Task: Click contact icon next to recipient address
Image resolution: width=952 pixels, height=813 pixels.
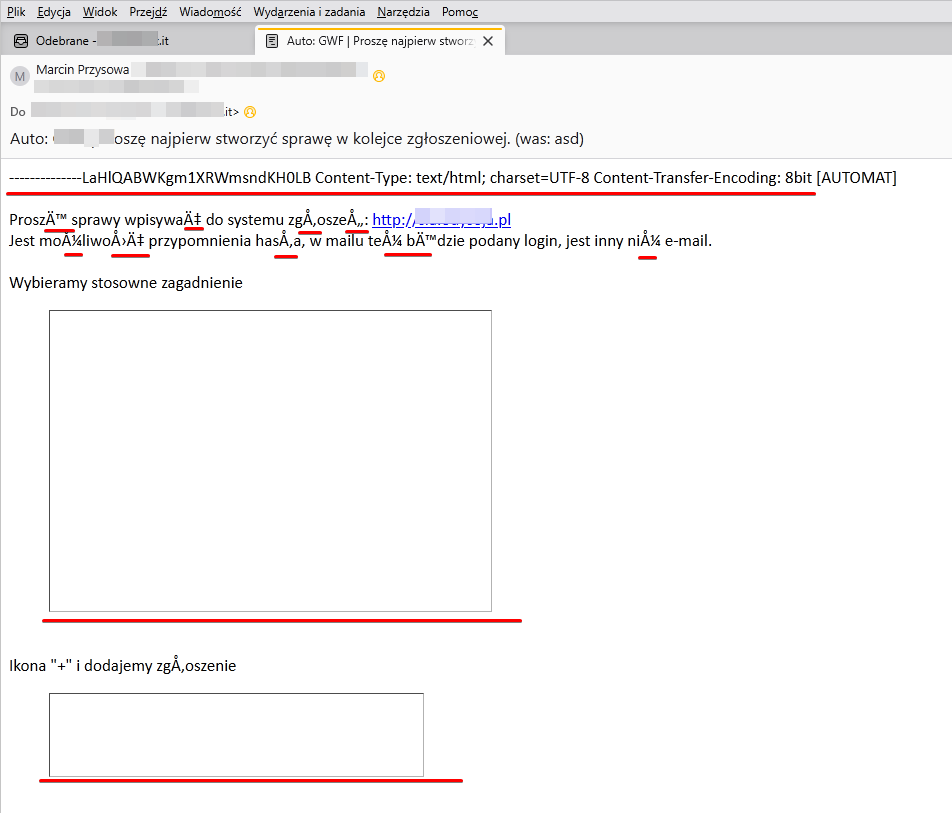Action: point(250,112)
